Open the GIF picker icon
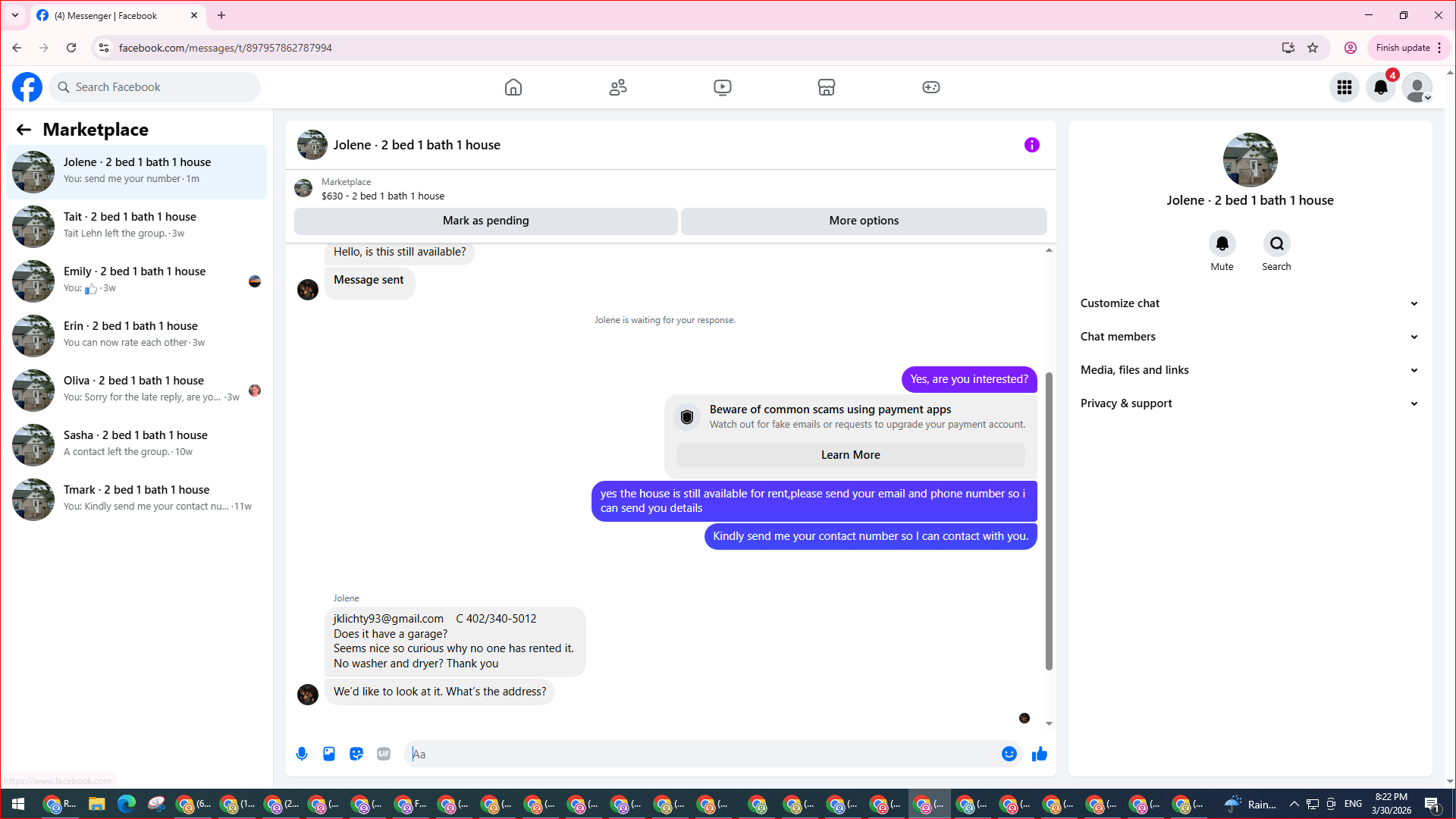 (384, 754)
